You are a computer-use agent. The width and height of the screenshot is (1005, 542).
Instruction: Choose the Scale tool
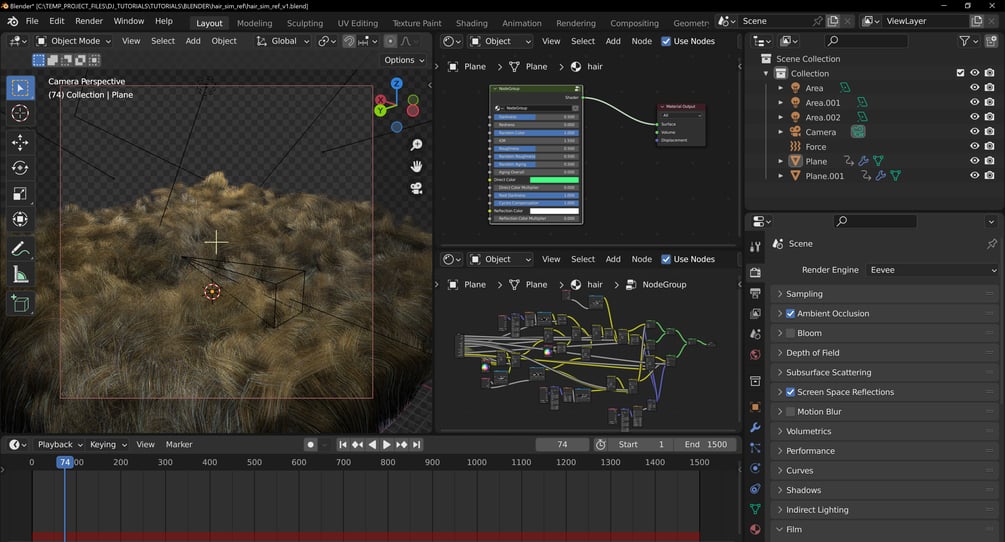coord(20,194)
